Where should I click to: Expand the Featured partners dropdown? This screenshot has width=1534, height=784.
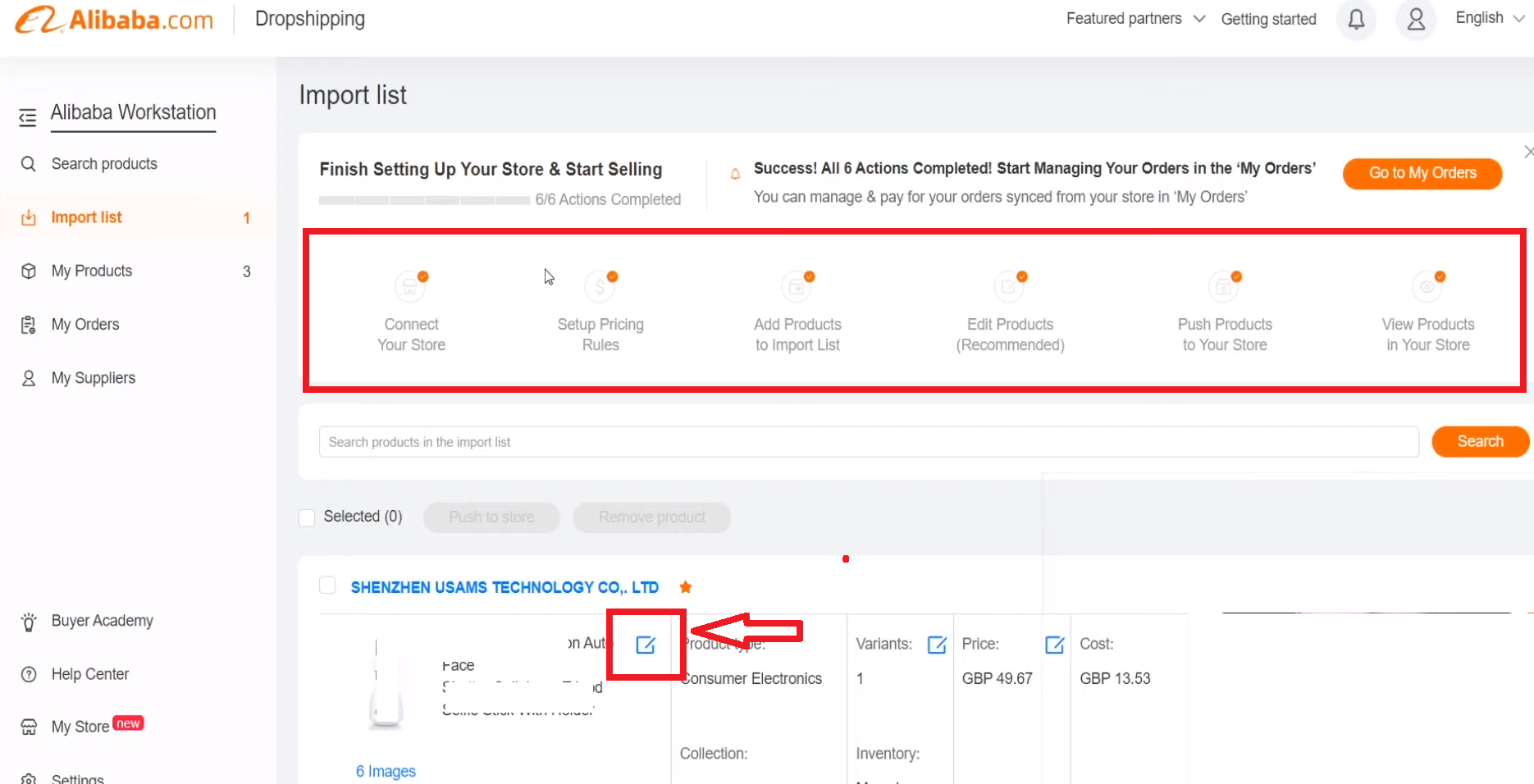point(1135,18)
